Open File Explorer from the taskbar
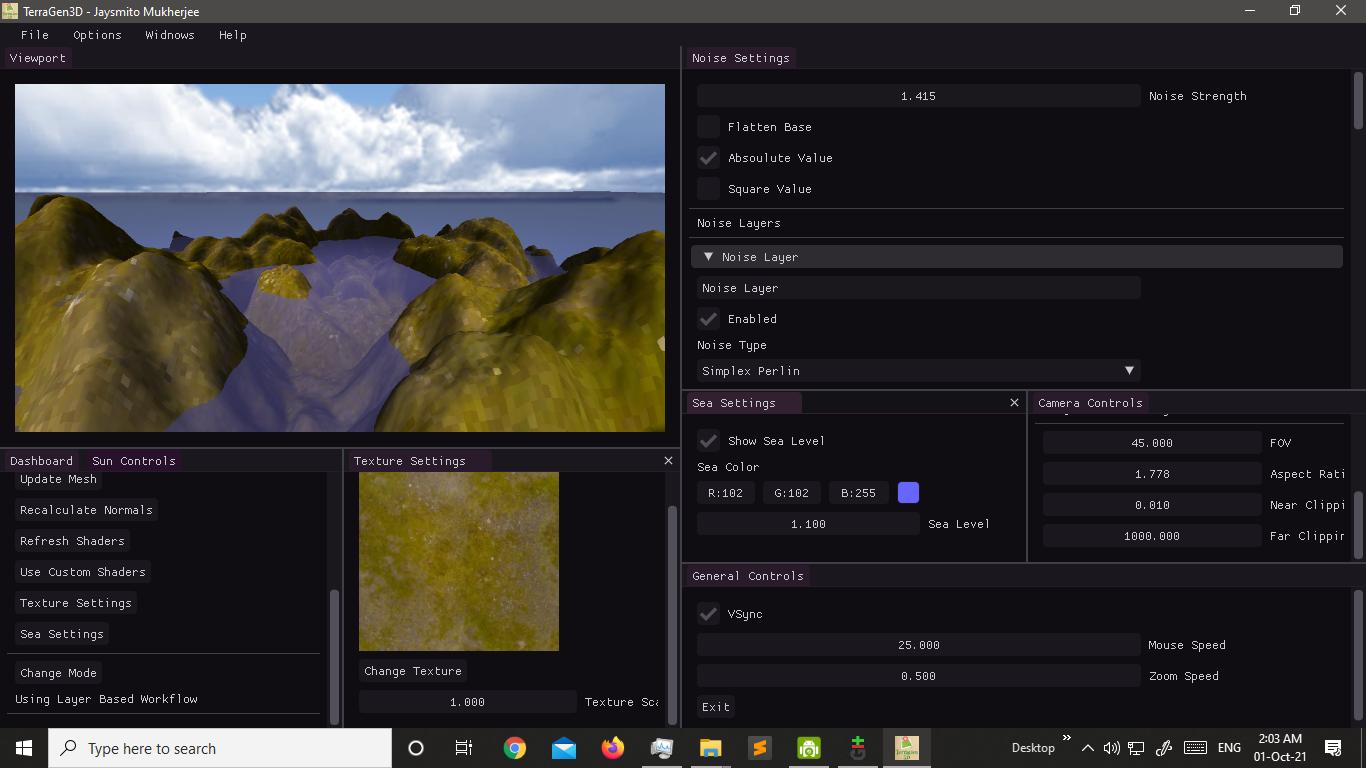This screenshot has width=1366, height=768. [710, 747]
